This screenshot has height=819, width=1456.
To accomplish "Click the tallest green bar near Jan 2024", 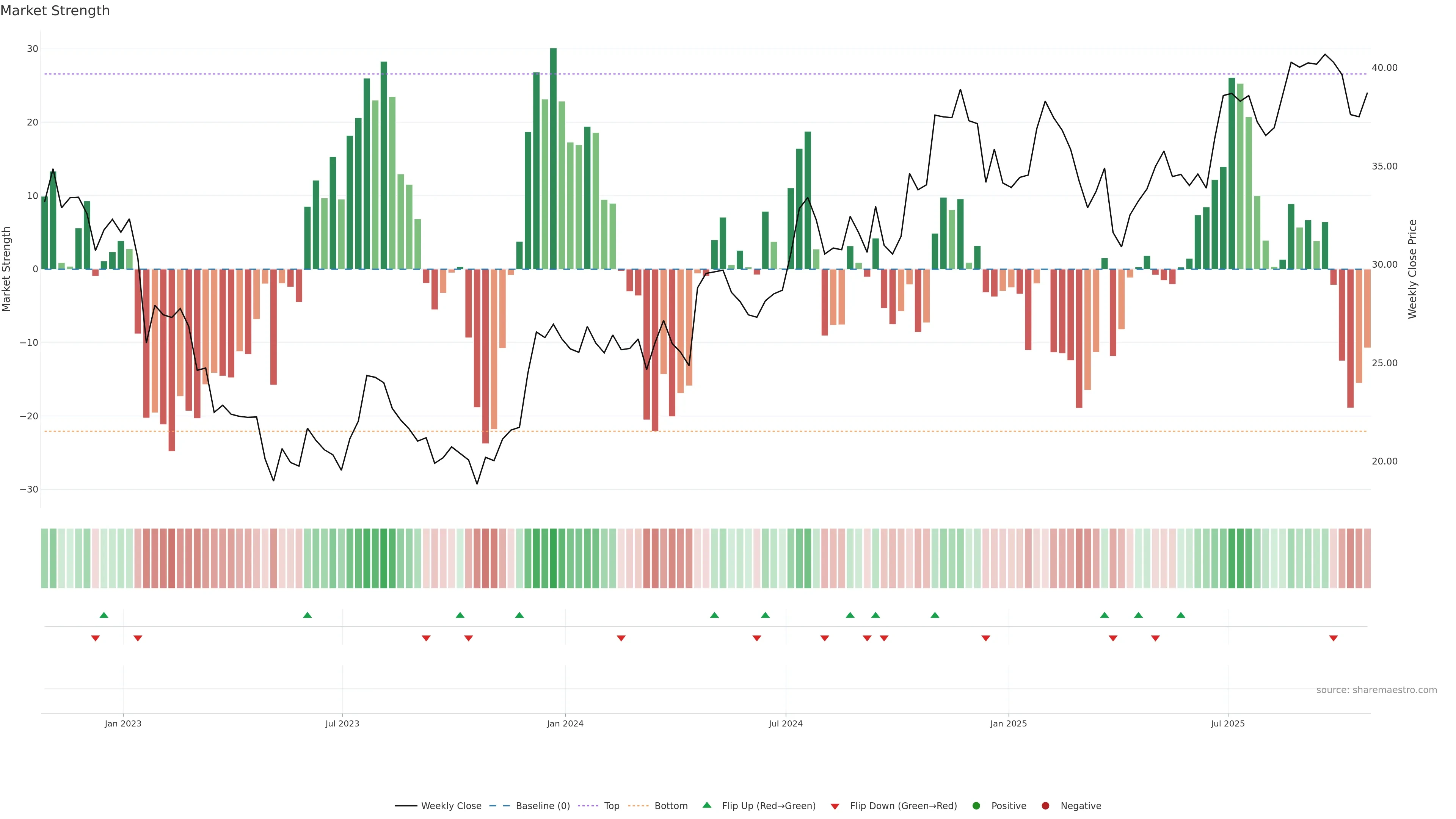I will 553,158.
